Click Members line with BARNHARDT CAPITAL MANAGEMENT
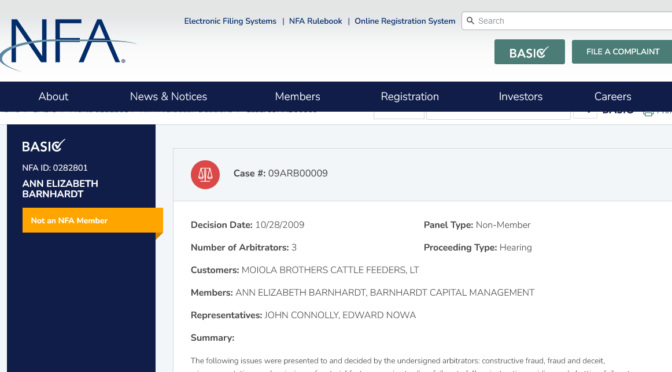Screen dimensions: 672x372 click(x=362, y=292)
